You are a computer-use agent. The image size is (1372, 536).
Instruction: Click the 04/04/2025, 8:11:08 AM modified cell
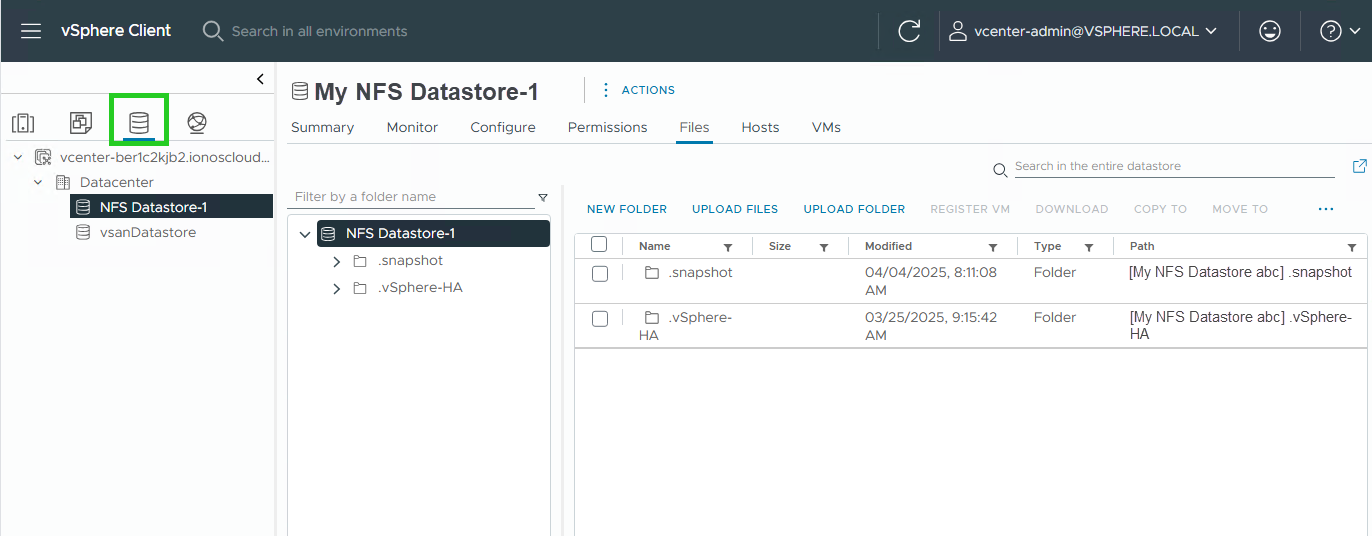point(931,281)
